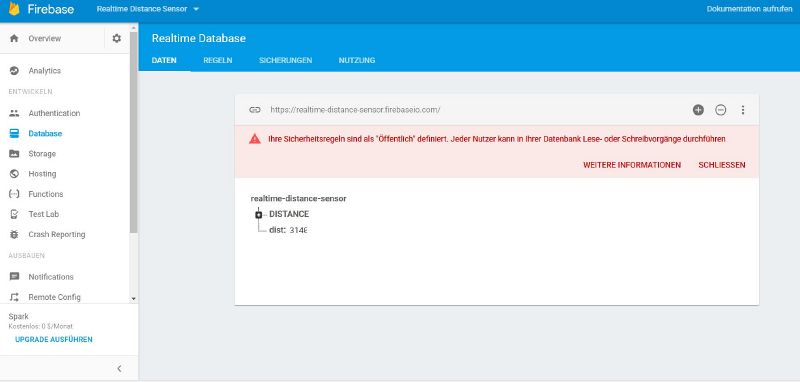Switch to the NUTZUNG tab
The image size is (800, 382).
[x=357, y=60]
